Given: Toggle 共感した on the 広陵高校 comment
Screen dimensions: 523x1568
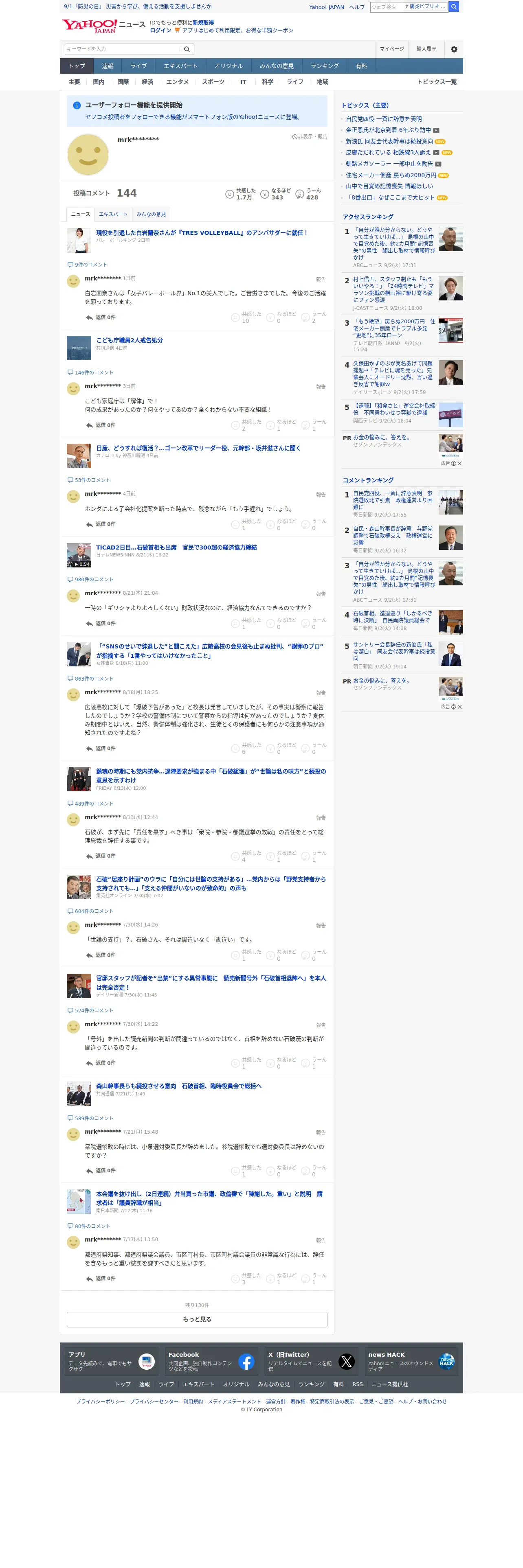Looking at the screenshot, I should click(246, 748).
